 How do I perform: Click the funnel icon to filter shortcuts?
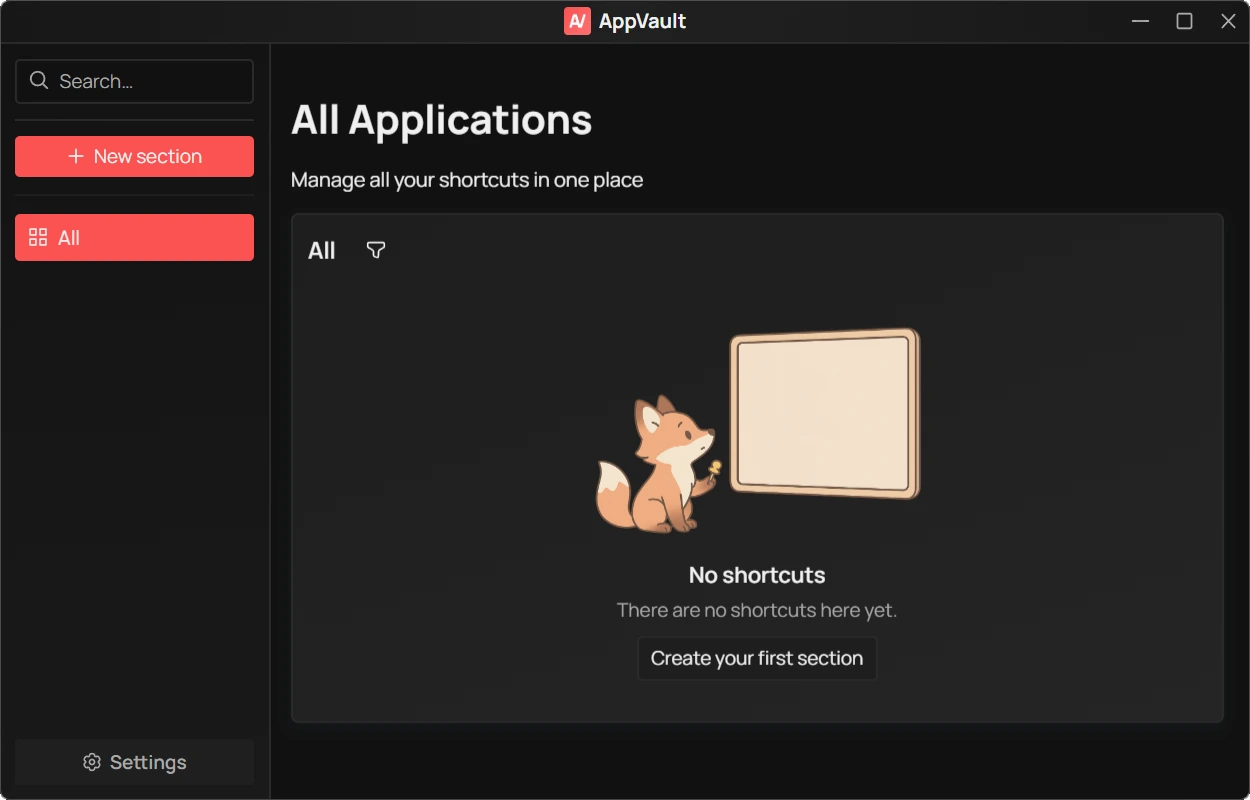click(375, 250)
